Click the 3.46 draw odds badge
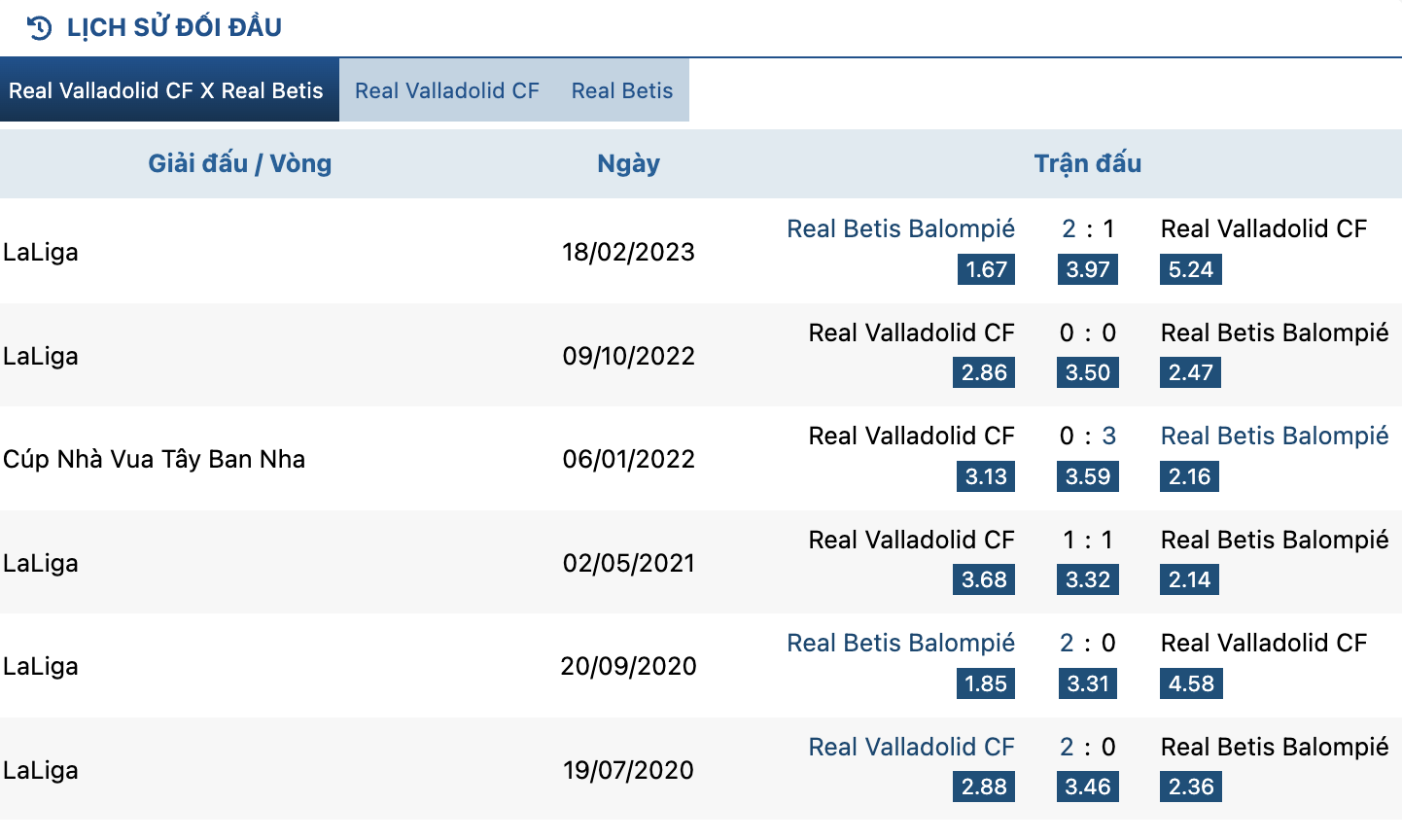Screen dimensions: 1402x840 (1088, 787)
